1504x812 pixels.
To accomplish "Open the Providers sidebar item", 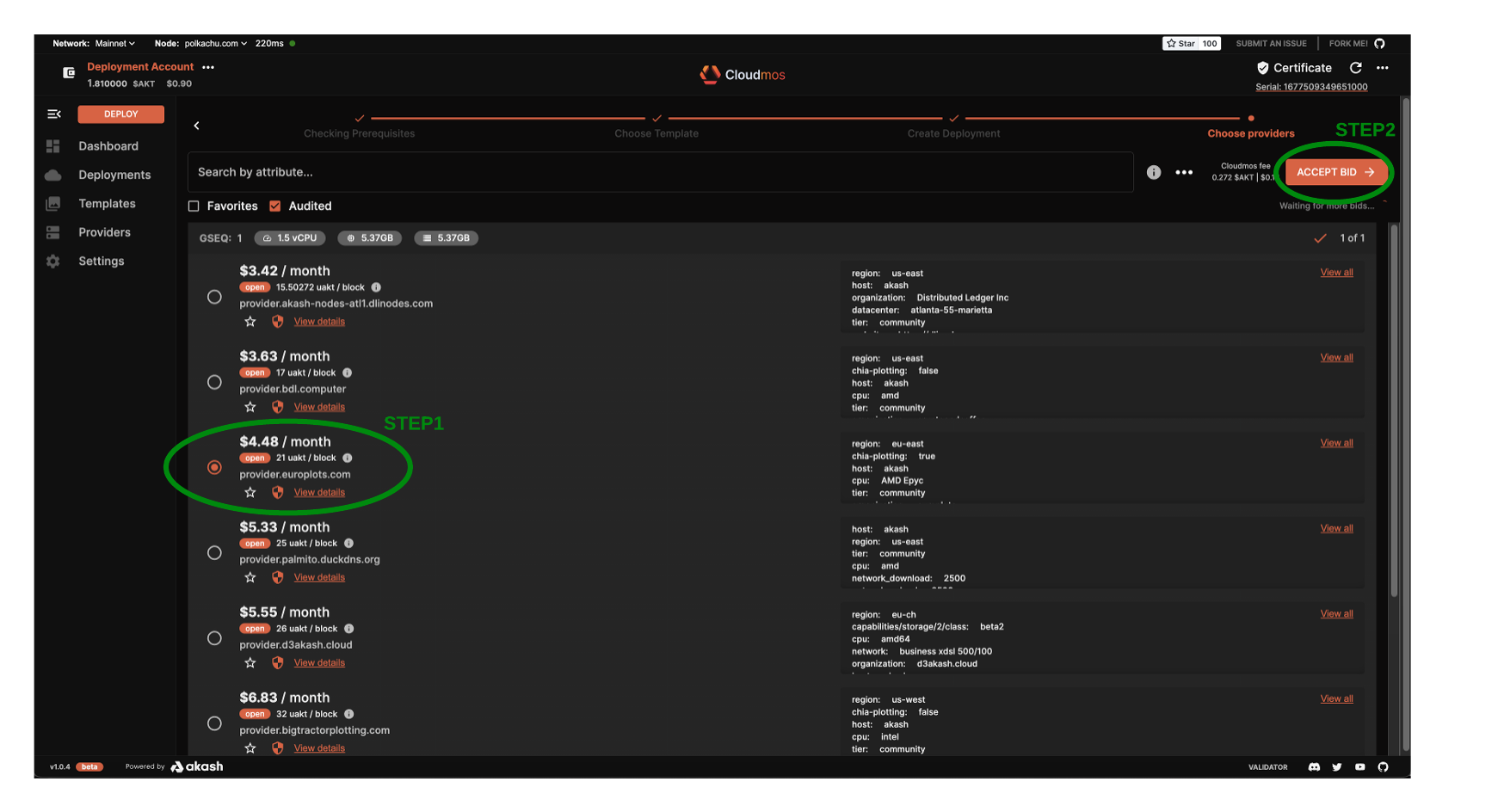I will click(104, 232).
